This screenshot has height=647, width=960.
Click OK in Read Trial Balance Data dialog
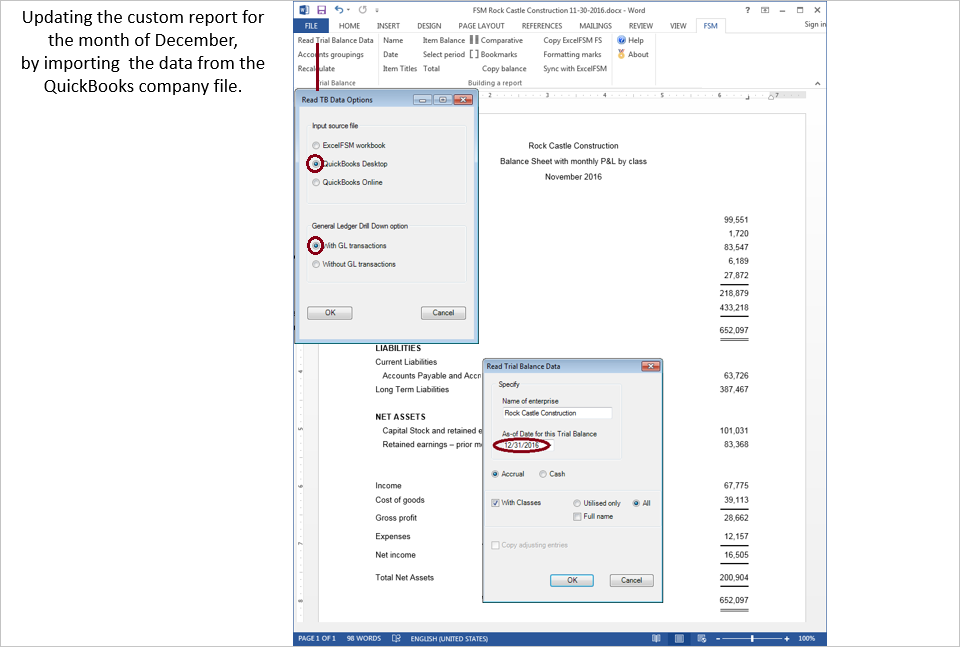572,580
